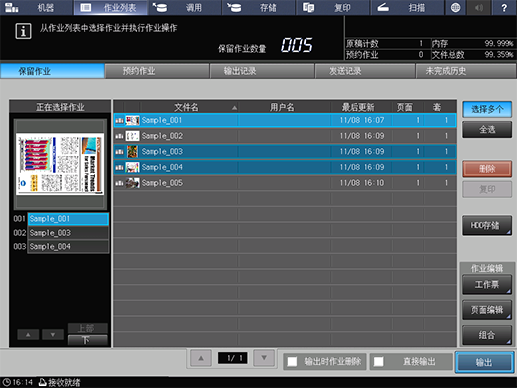The height and width of the screenshot is (388, 517).
Task: Go to previous page of job list
Action: point(201,358)
